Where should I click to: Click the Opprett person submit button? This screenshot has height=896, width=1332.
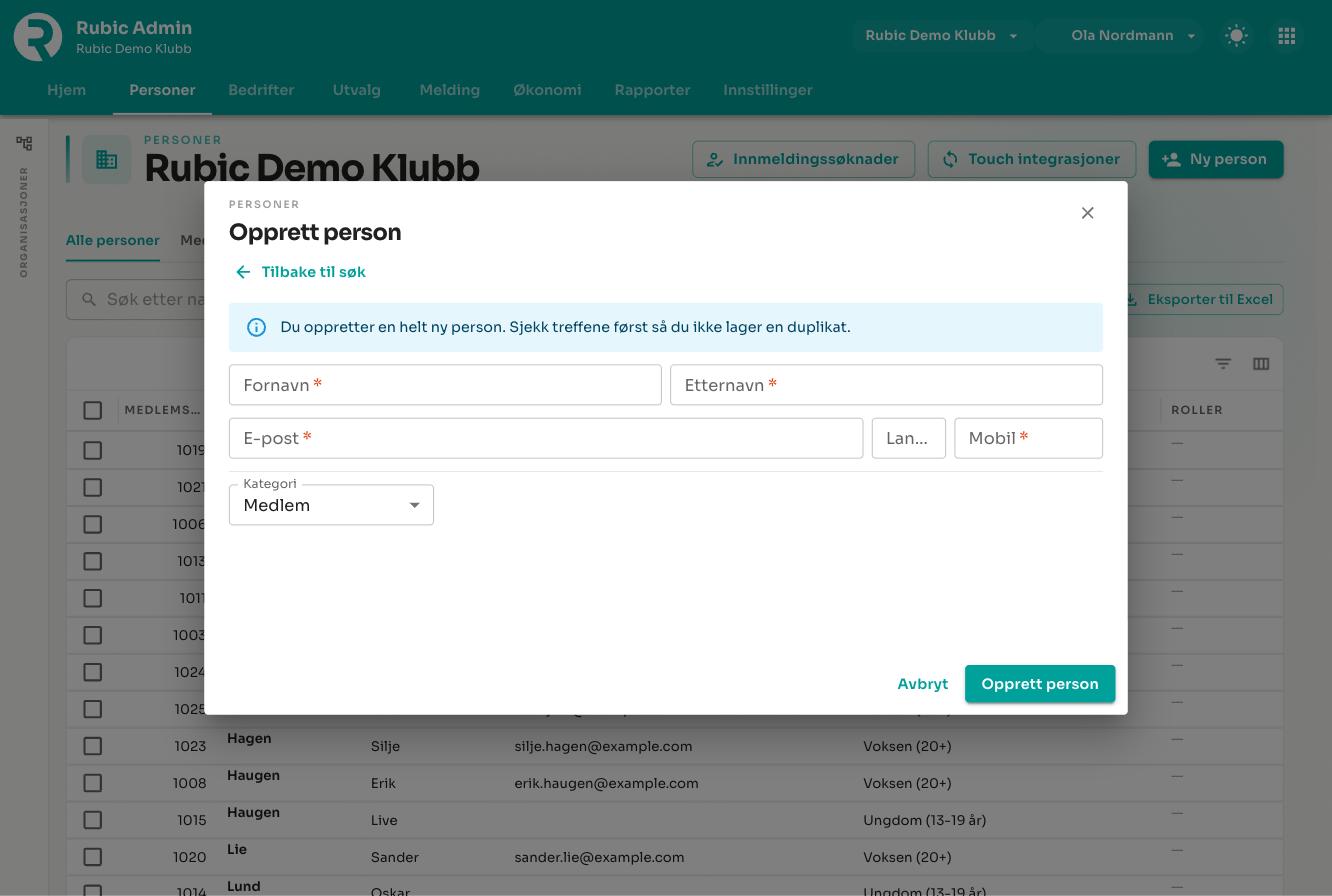[x=1040, y=684]
